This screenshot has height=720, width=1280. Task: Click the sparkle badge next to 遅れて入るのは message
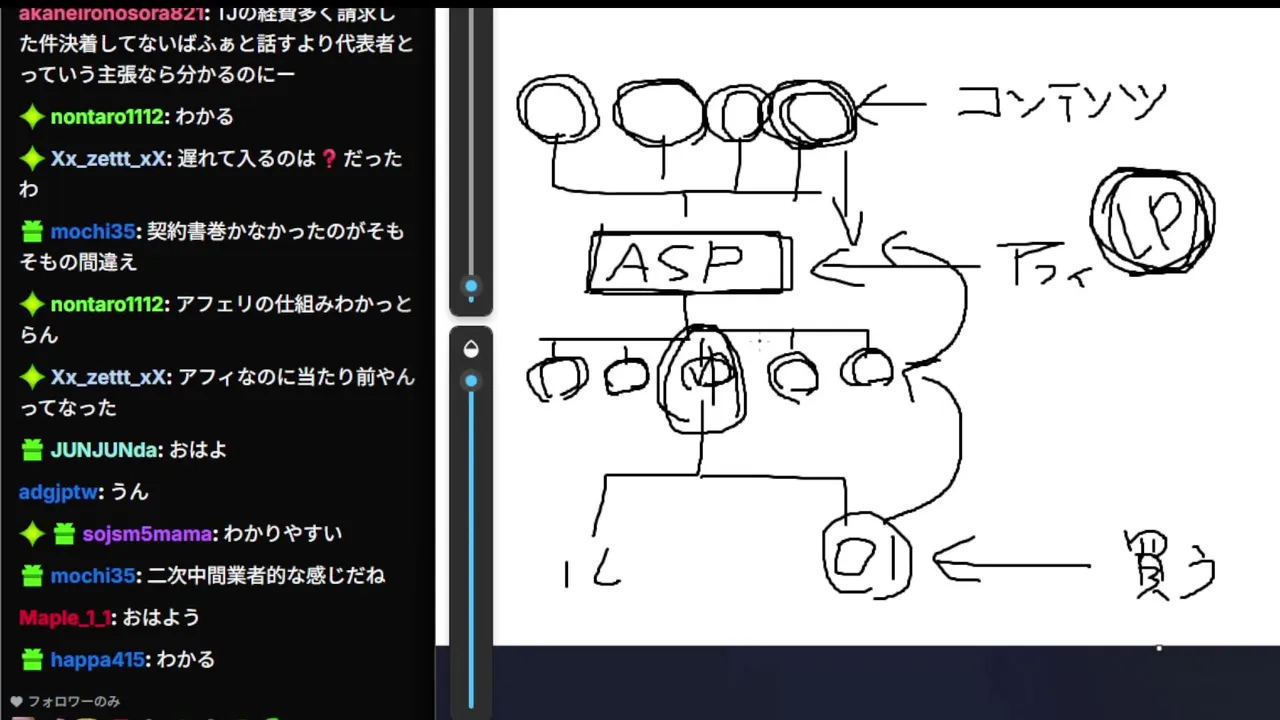32,159
